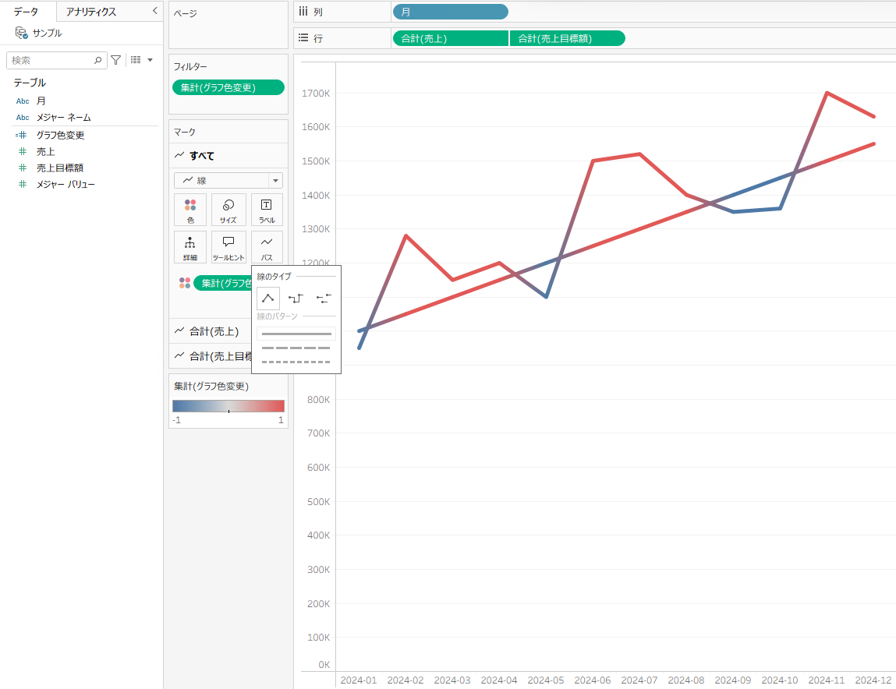This screenshot has width=896, height=689.
Task: Click the 色 (Color) marks card button
Action: coord(190,210)
